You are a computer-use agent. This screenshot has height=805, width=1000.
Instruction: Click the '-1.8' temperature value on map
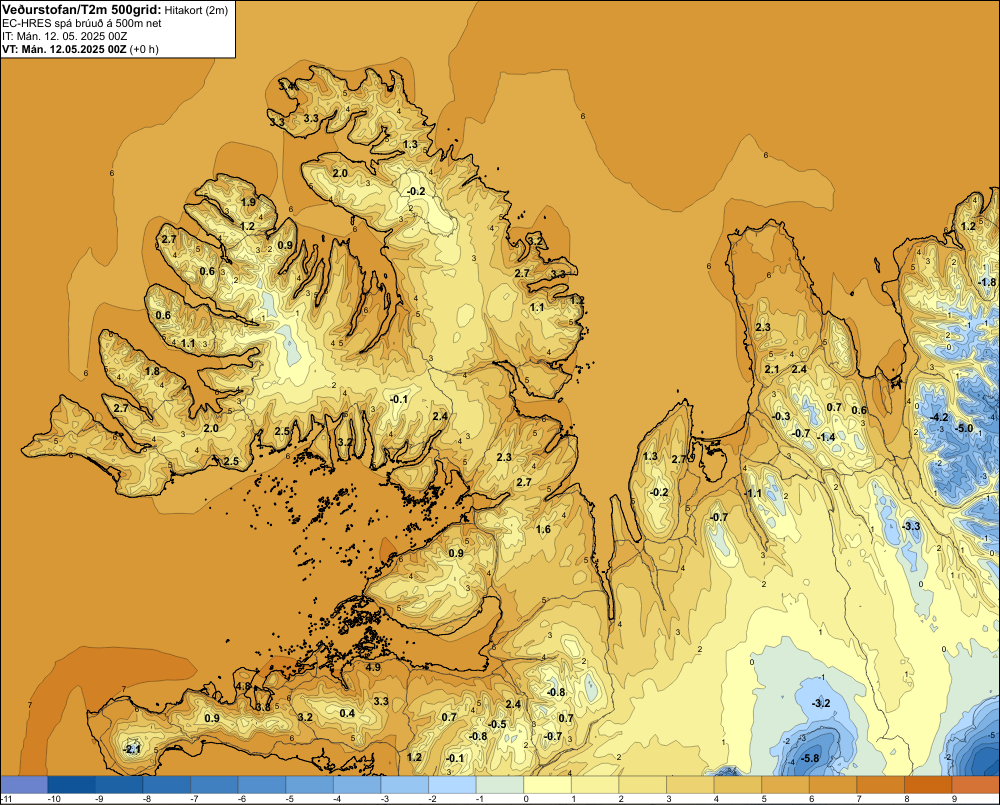coord(987,282)
